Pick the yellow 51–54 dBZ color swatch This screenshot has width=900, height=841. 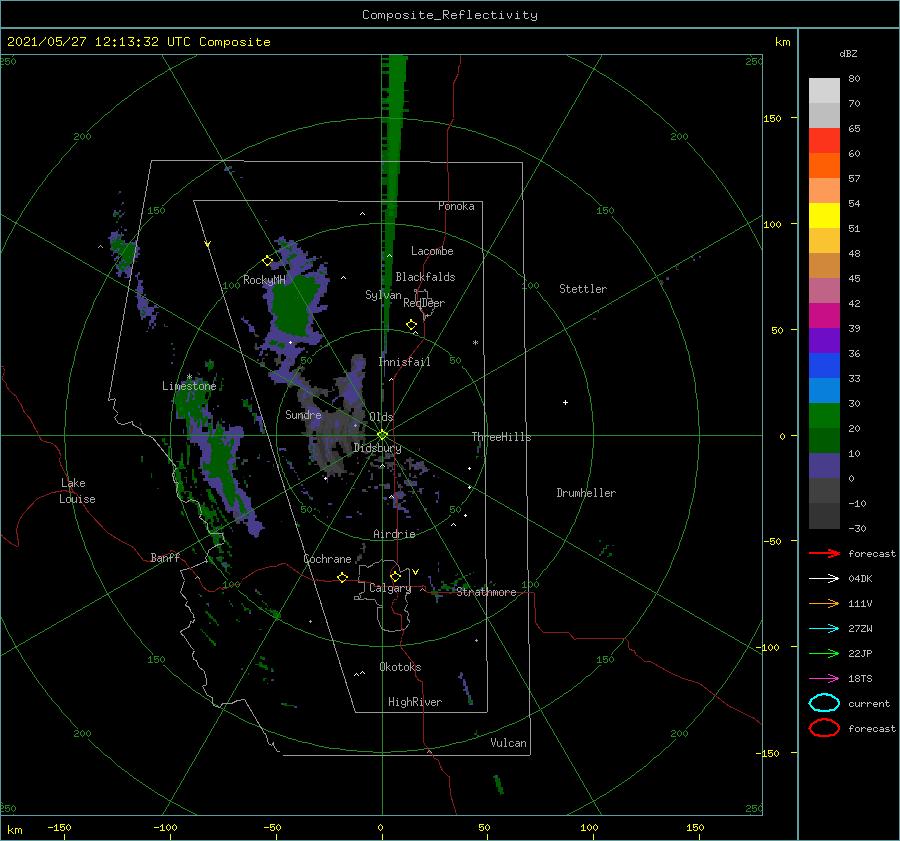coord(824,216)
